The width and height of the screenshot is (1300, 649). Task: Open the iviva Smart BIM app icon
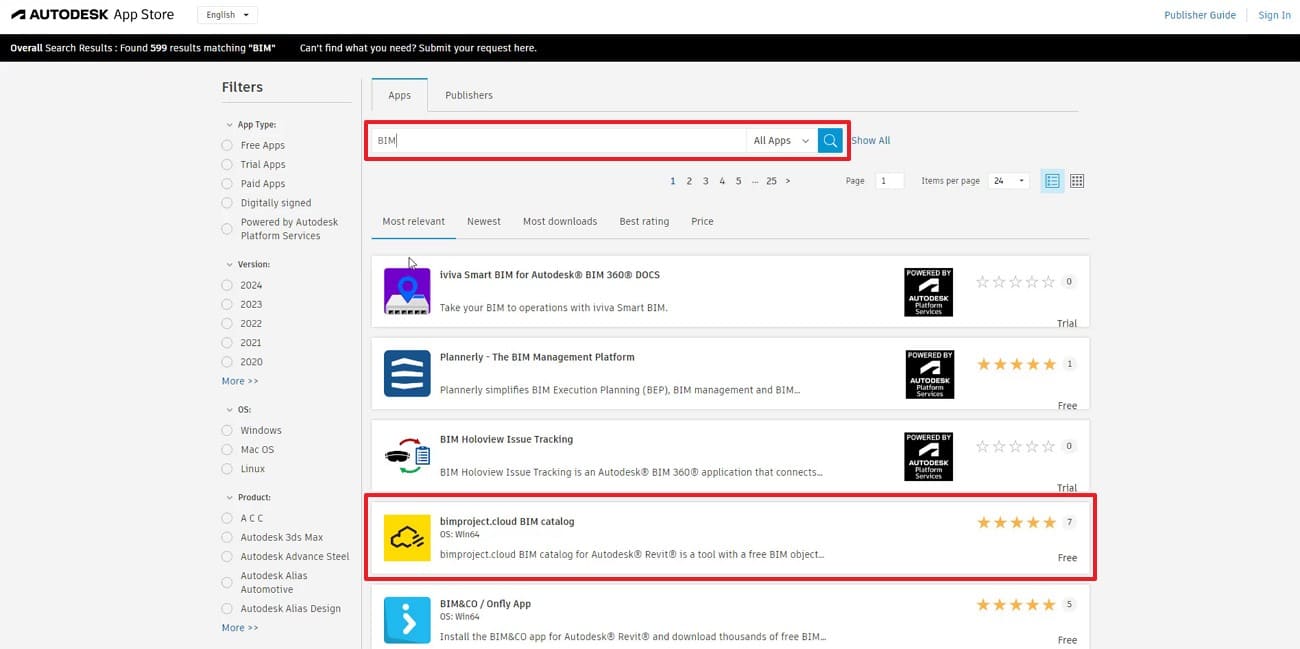click(407, 291)
